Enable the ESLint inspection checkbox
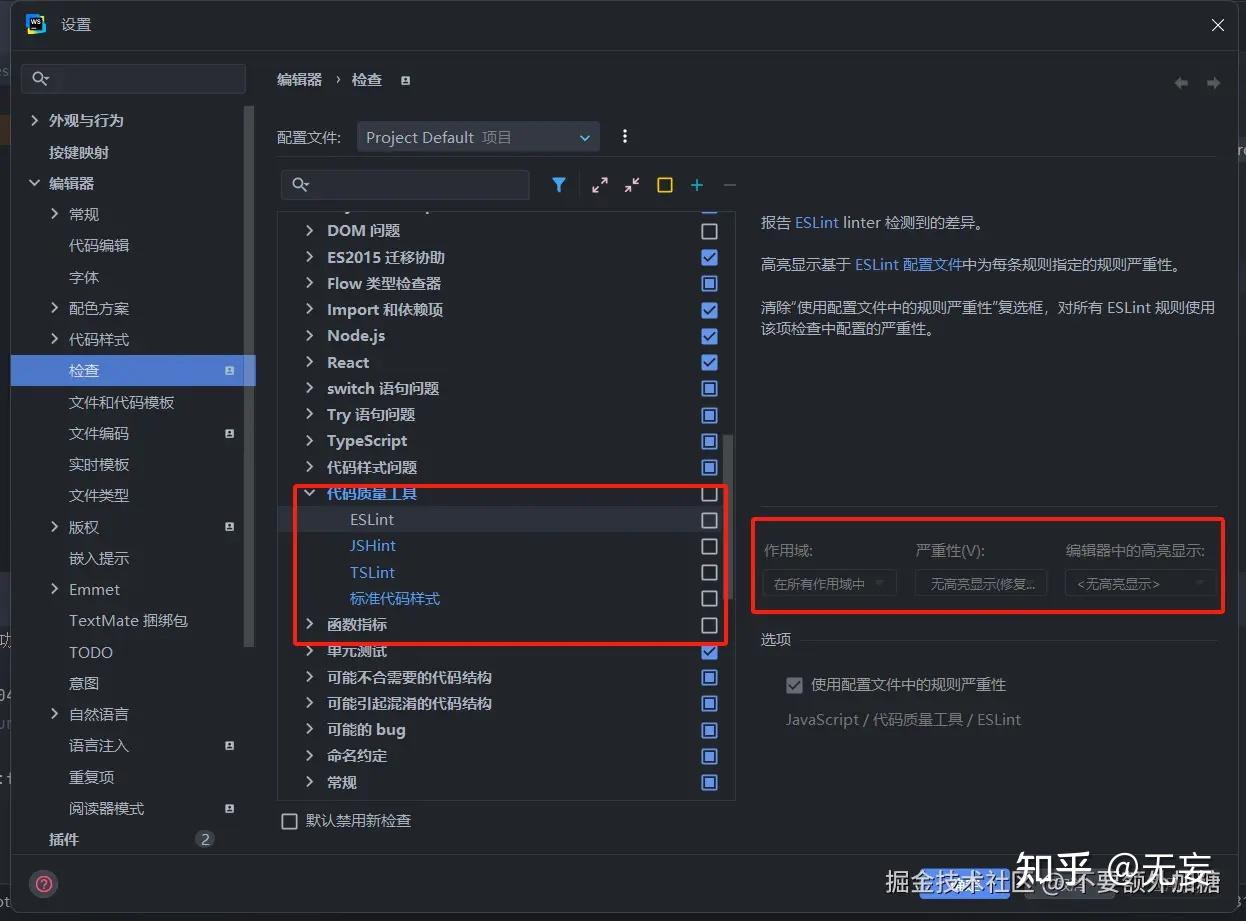This screenshot has height=921, width=1246. pos(709,519)
